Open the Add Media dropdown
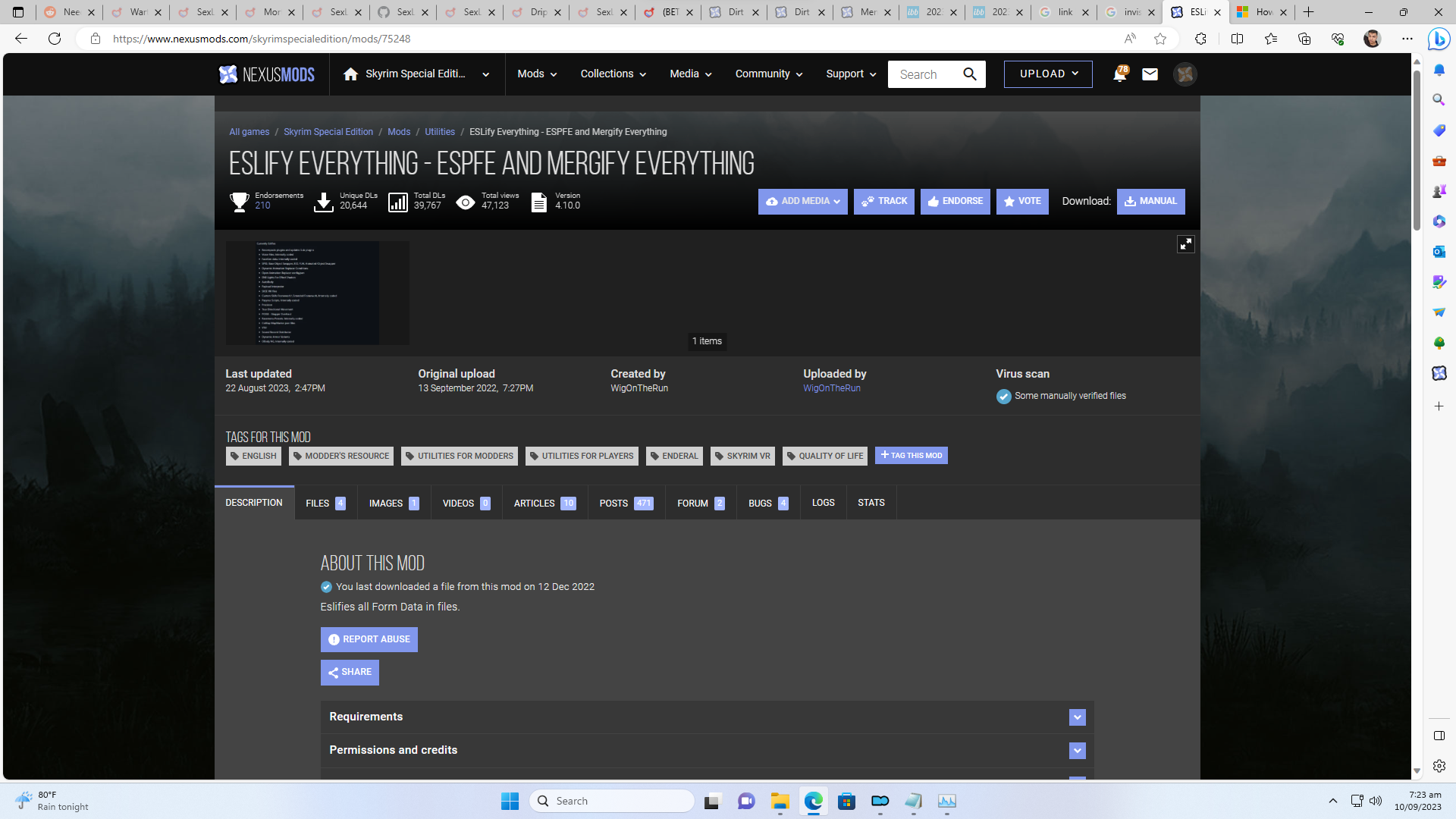The width and height of the screenshot is (1456, 819). coord(802,202)
